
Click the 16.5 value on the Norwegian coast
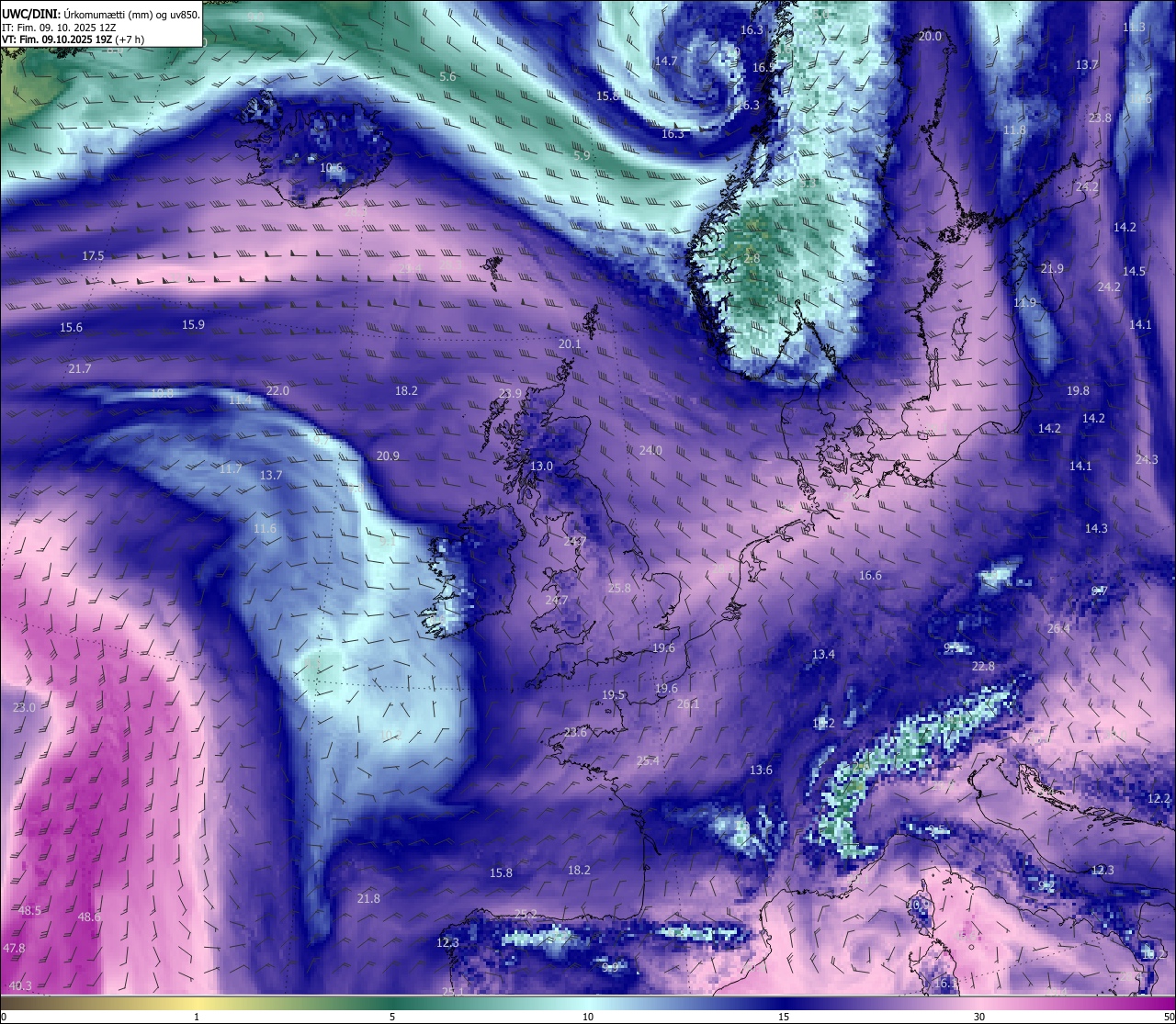pos(764,68)
